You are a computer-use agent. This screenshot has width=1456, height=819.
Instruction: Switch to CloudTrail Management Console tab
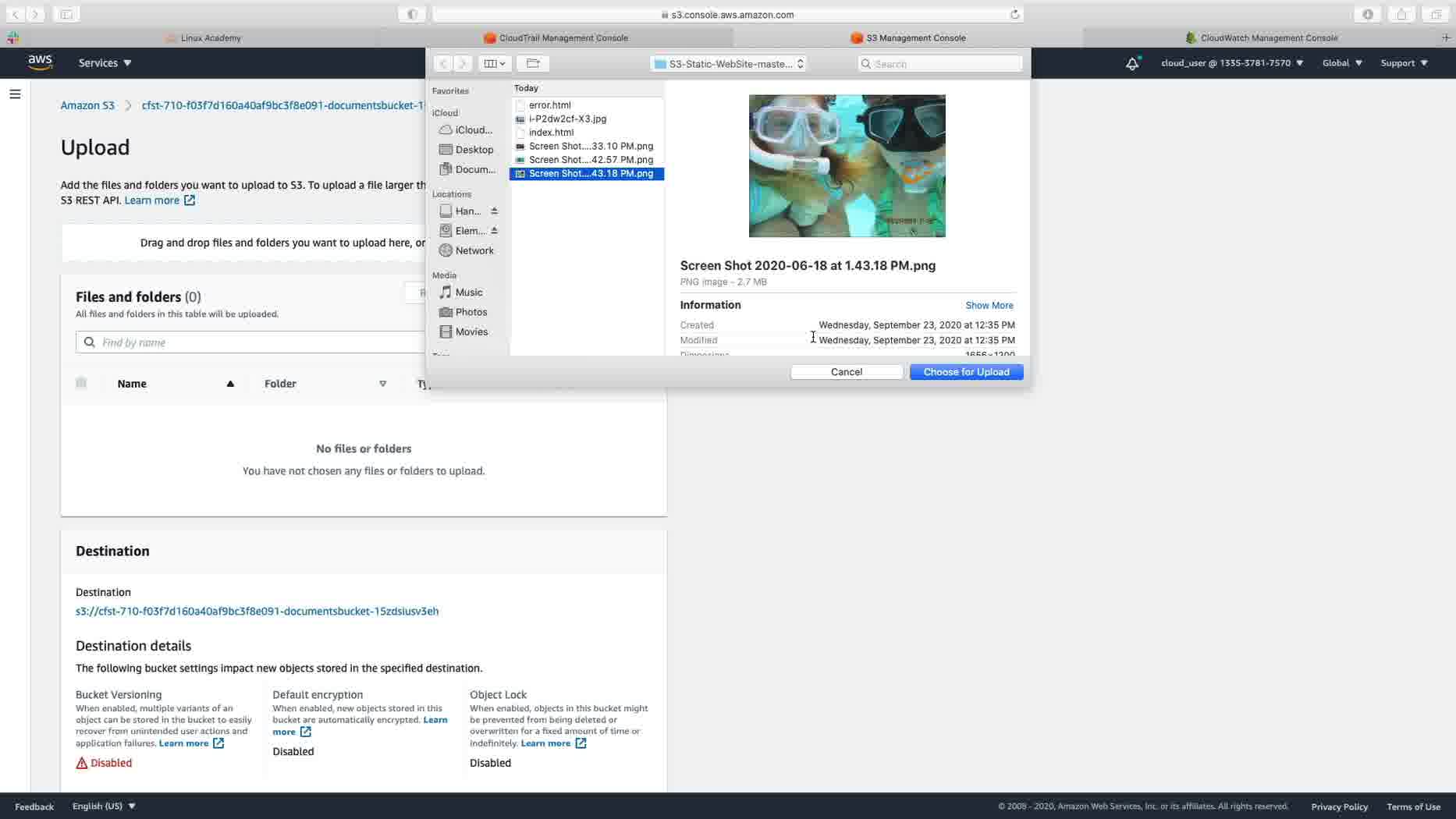(556, 37)
